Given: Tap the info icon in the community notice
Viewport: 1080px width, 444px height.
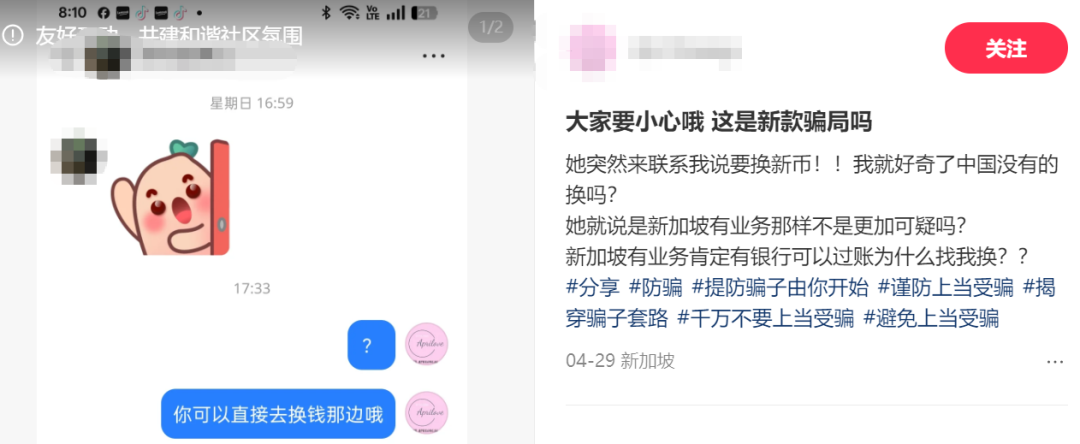Looking at the screenshot, I should point(12,35).
